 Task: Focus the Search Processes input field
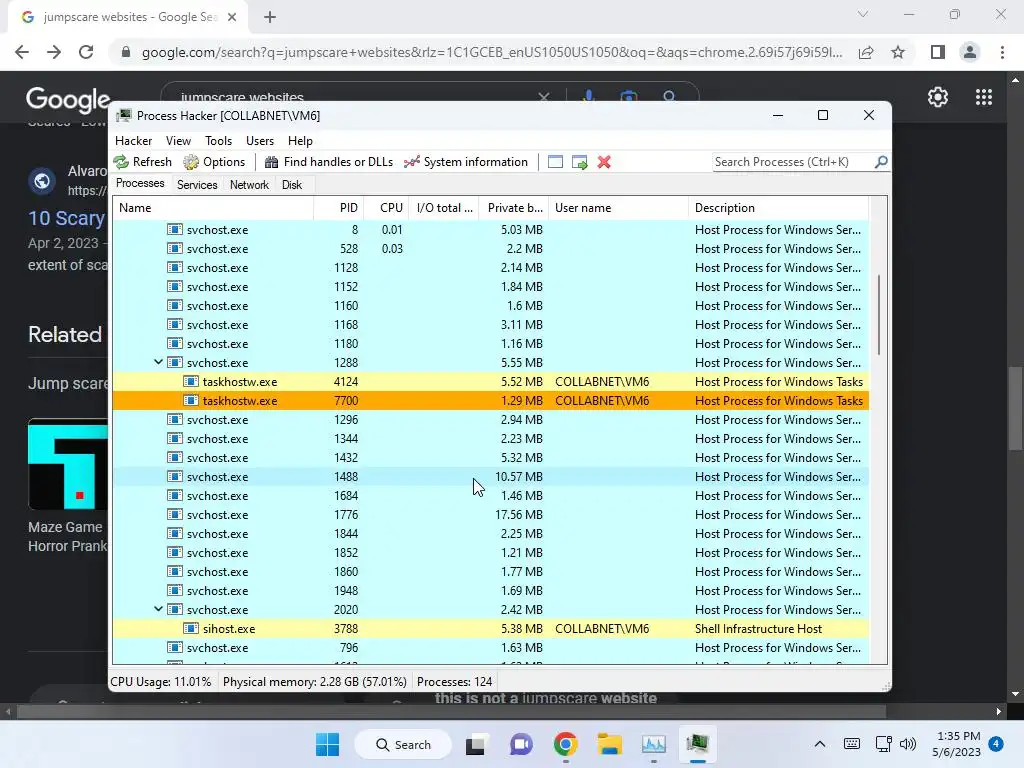[793, 162]
